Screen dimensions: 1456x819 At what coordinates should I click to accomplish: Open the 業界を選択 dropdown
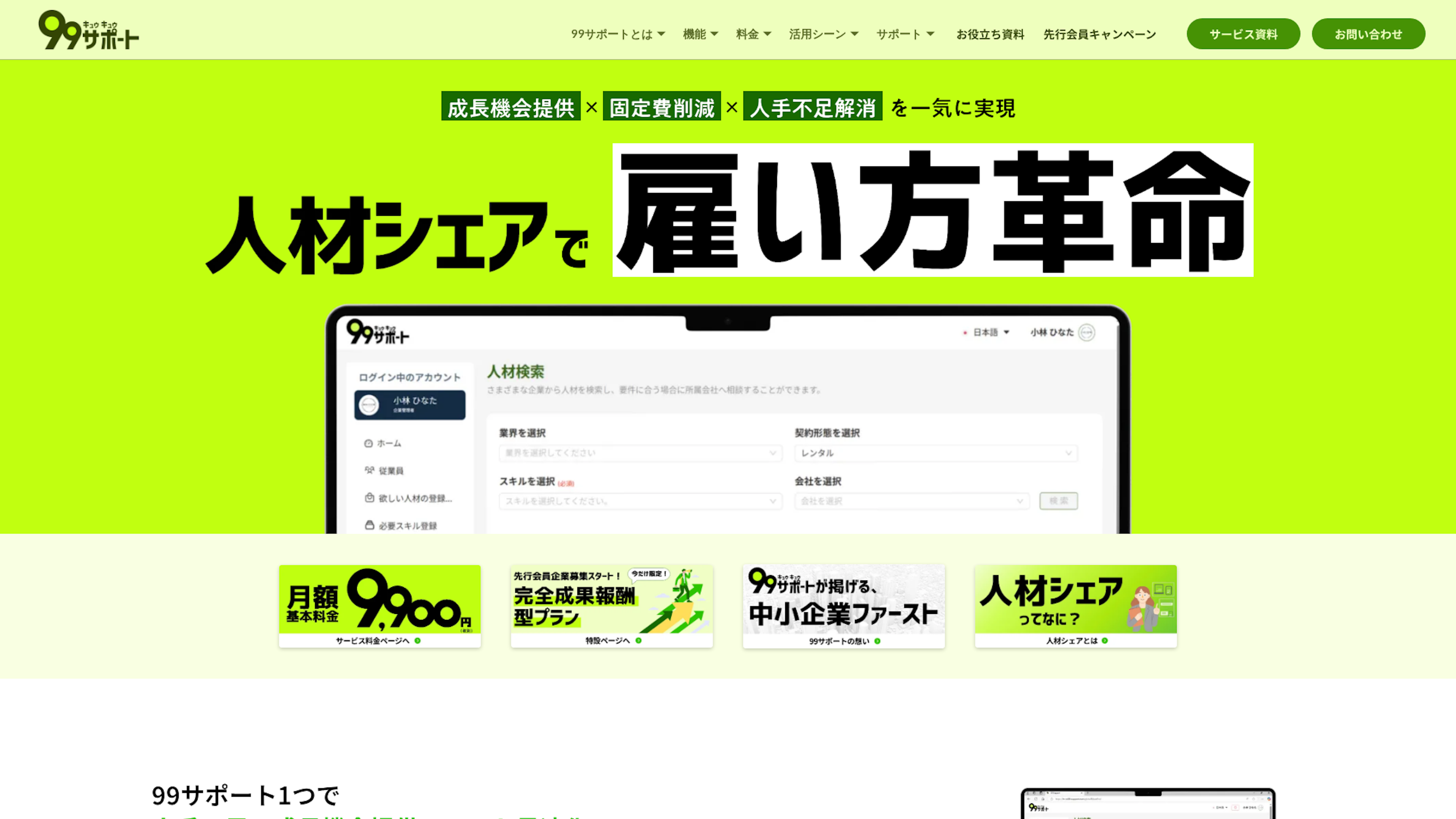(640, 453)
